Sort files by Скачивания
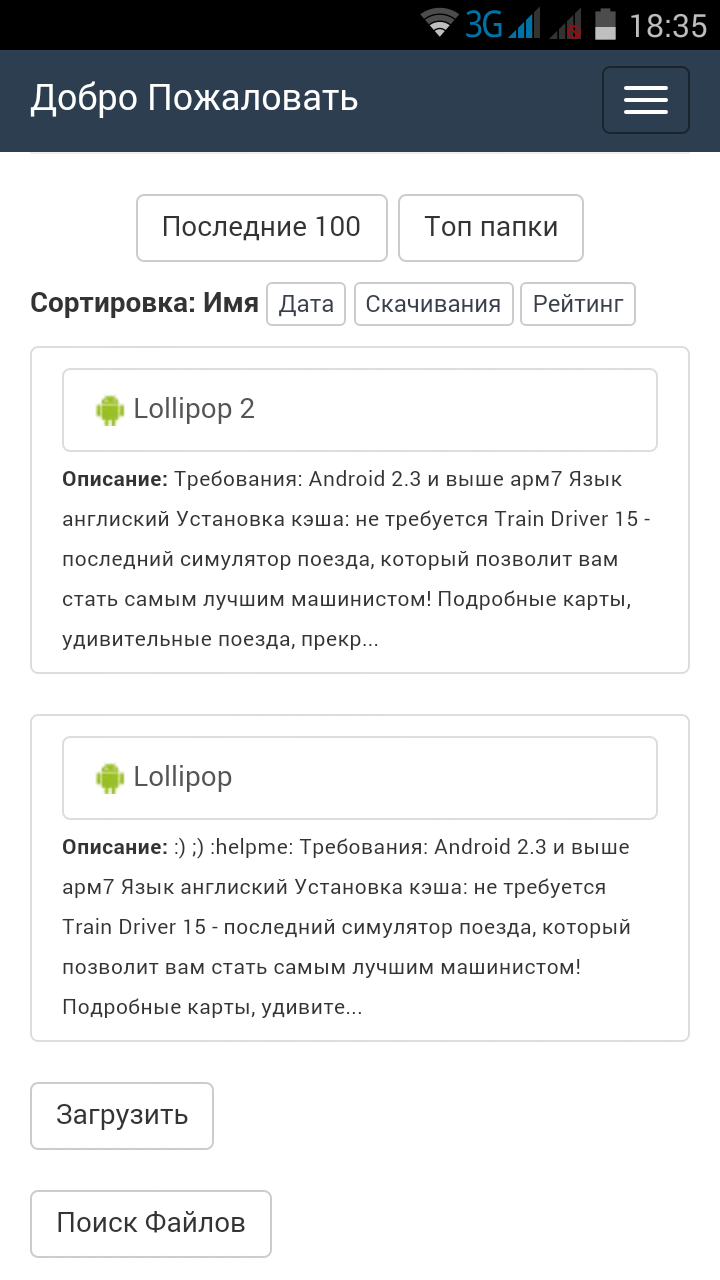The width and height of the screenshot is (720, 1280). pos(433,304)
